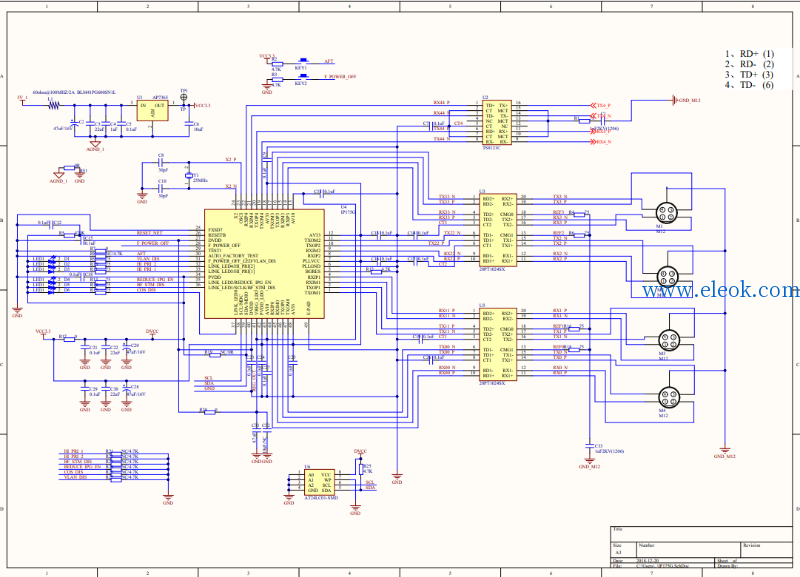Click the Drawn By field
This screenshot has width=800, height=577.
(754, 566)
